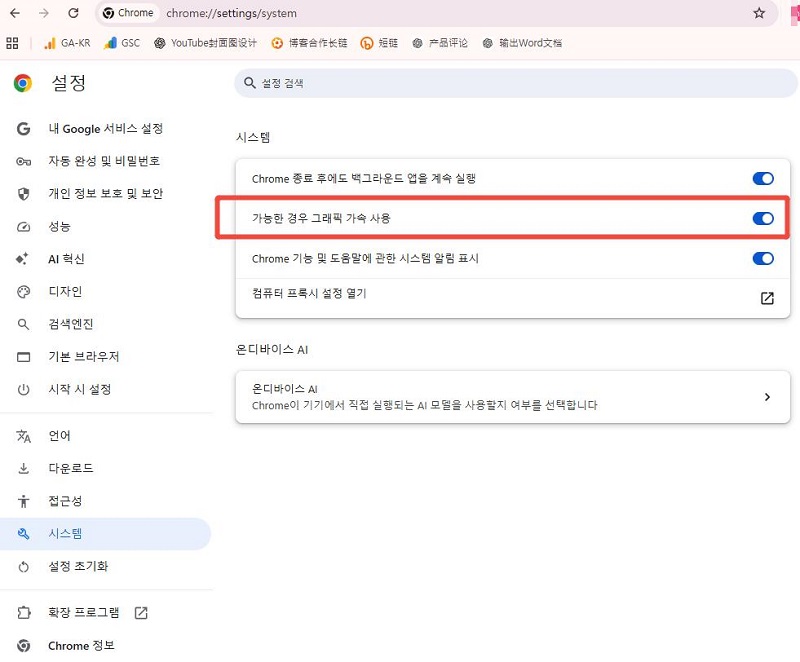Image resolution: width=800 pixels, height=662 pixels.
Task: Bookmark this page with star icon
Action: click(759, 13)
